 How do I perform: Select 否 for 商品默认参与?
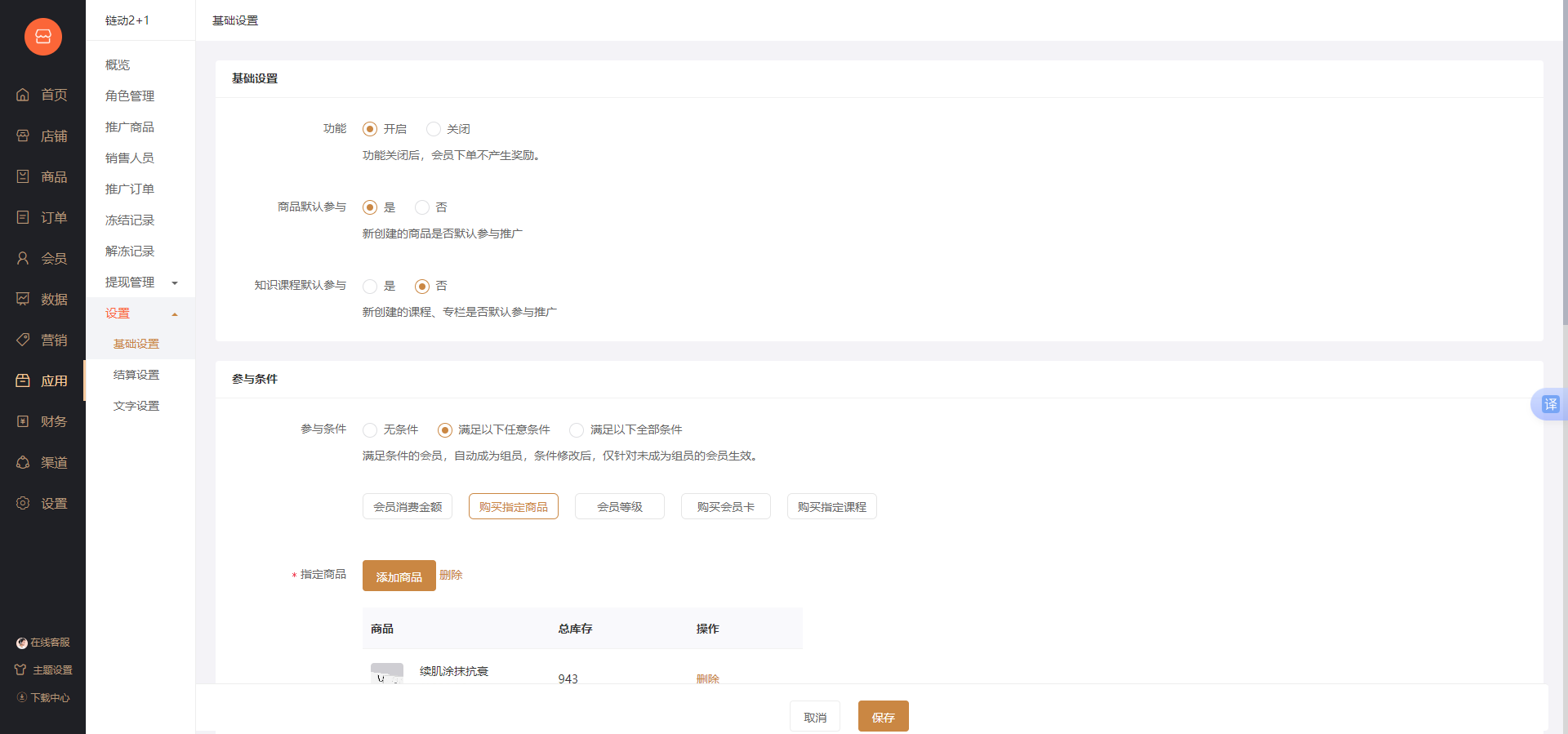pos(422,207)
